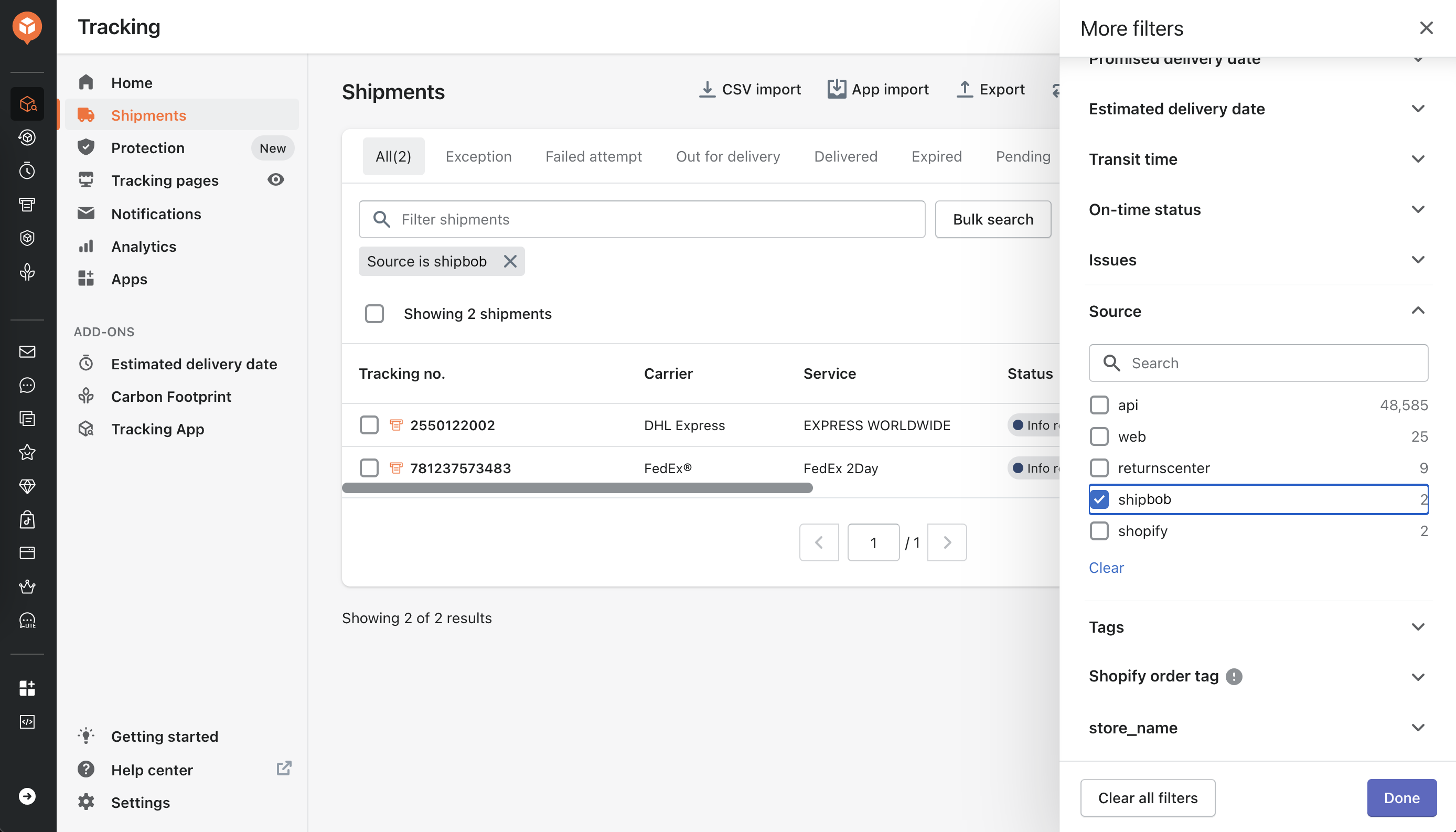Check the Showing 2 shipments select-all checkbox

(x=375, y=313)
